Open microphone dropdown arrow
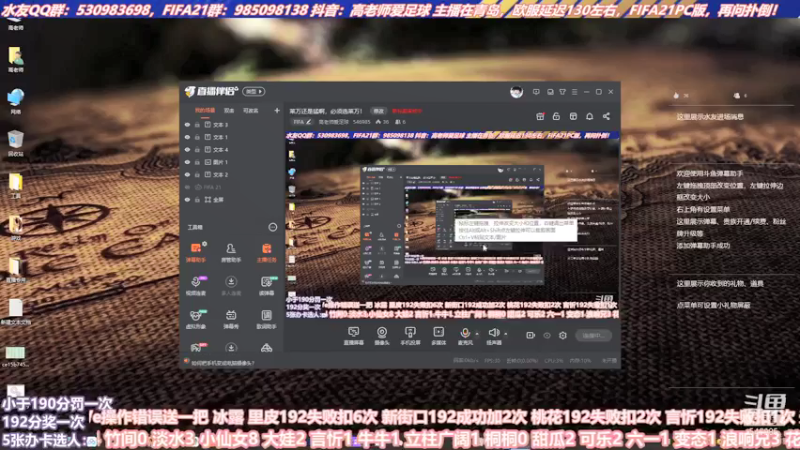Image resolution: width=800 pixels, height=450 pixels. point(477,334)
